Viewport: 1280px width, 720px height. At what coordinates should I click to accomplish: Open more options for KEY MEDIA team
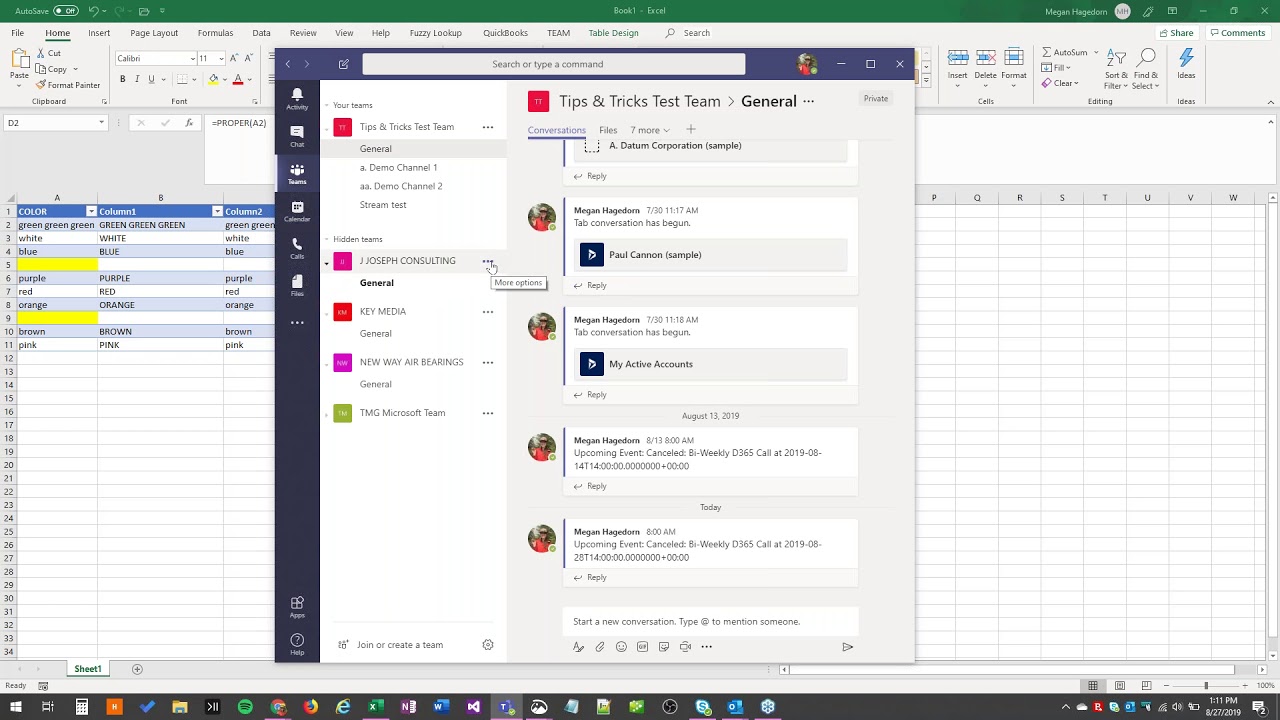488,312
